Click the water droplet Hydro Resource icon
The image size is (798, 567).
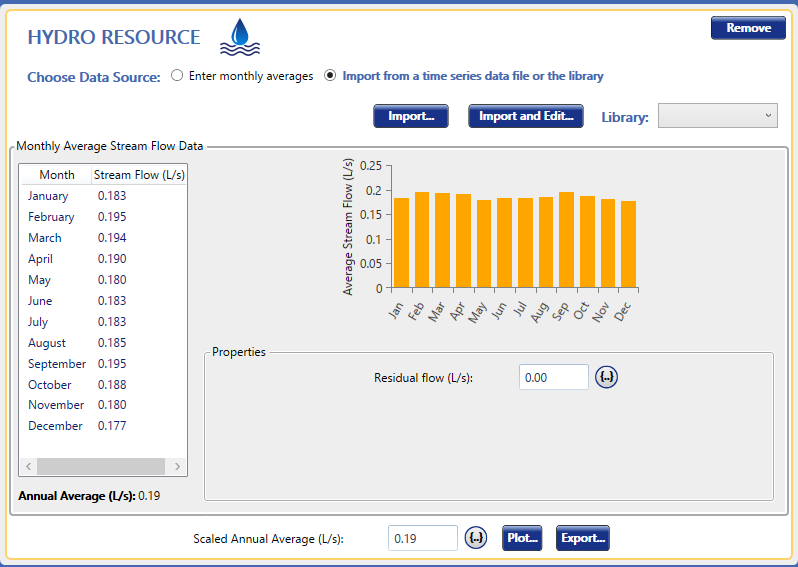(239, 37)
